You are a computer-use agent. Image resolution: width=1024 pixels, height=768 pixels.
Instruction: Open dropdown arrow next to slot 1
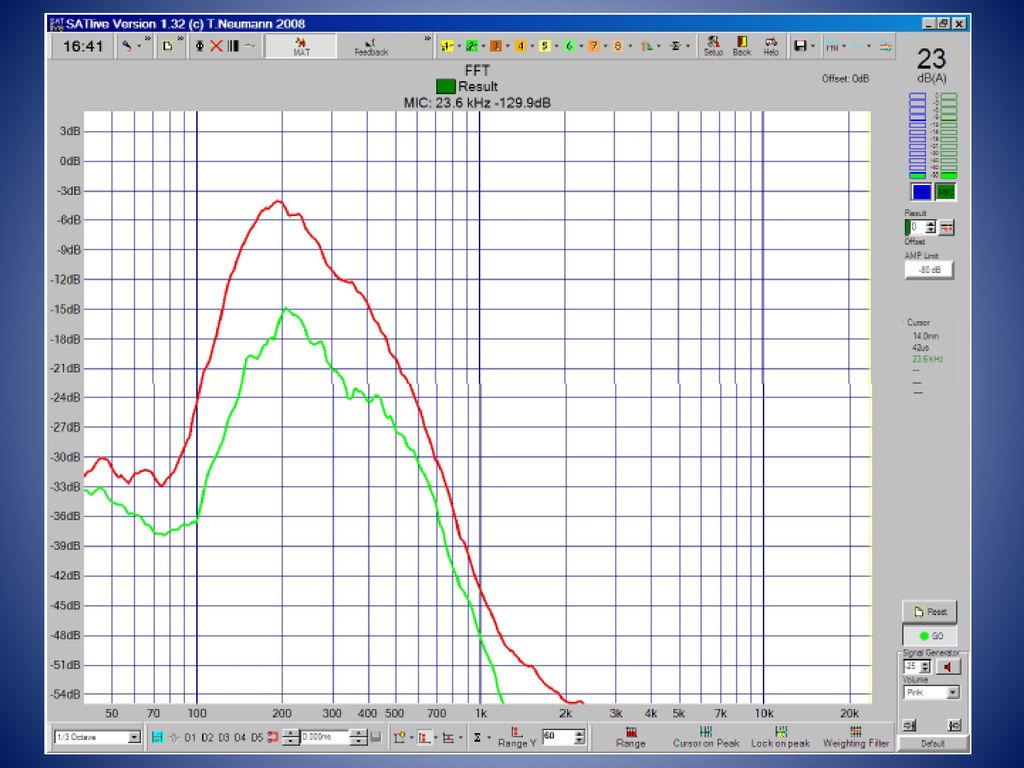click(x=459, y=46)
